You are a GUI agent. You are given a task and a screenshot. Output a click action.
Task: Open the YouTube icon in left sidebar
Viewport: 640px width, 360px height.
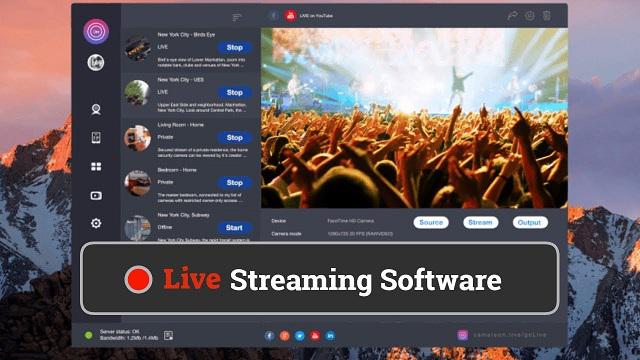click(x=96, y=196)
